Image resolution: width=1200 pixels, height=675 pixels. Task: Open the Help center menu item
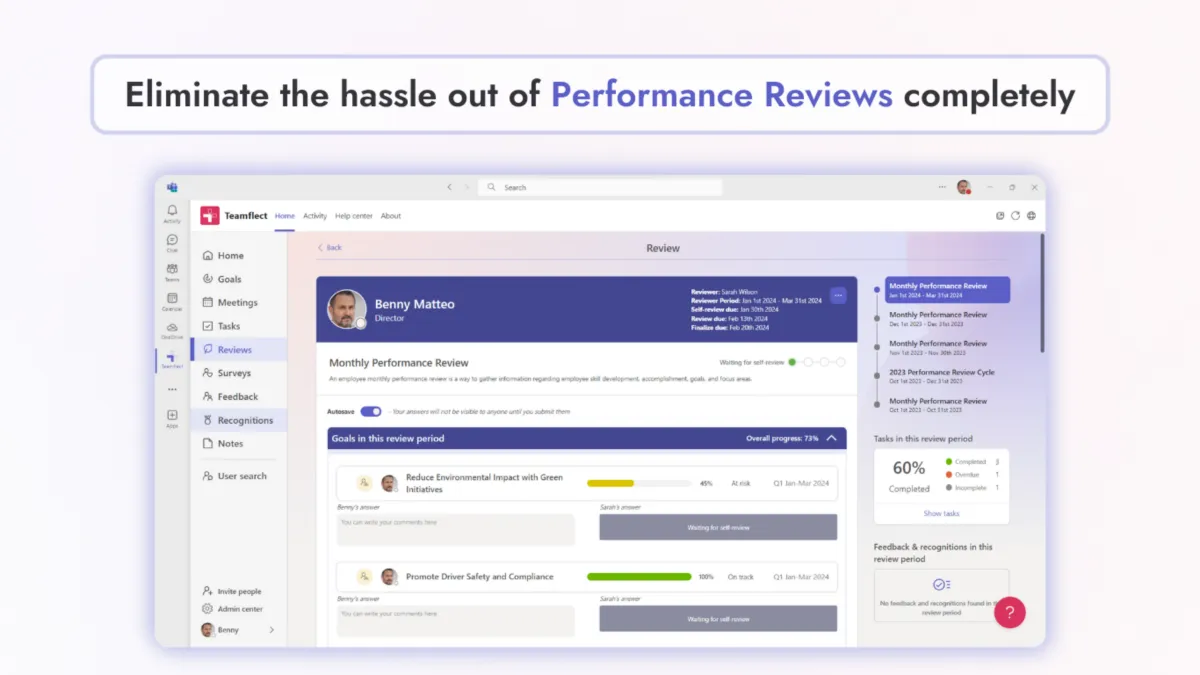pyautogui.click(x=352, y=215)
